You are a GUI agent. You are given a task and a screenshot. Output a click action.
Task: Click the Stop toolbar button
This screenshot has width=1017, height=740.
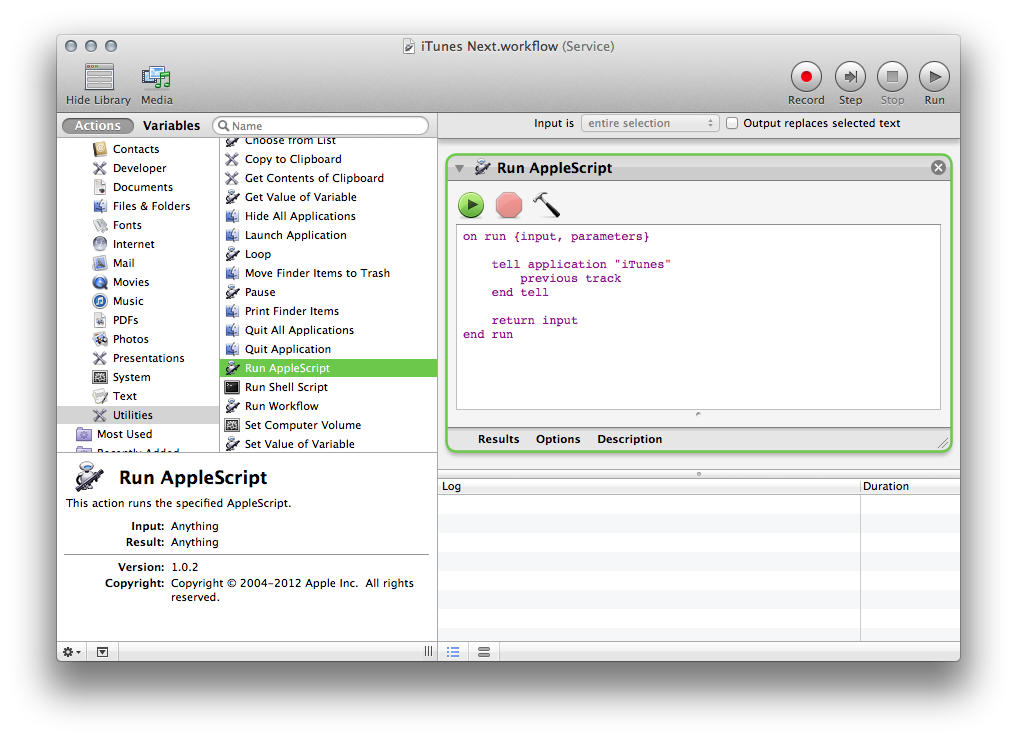[892, 77]
